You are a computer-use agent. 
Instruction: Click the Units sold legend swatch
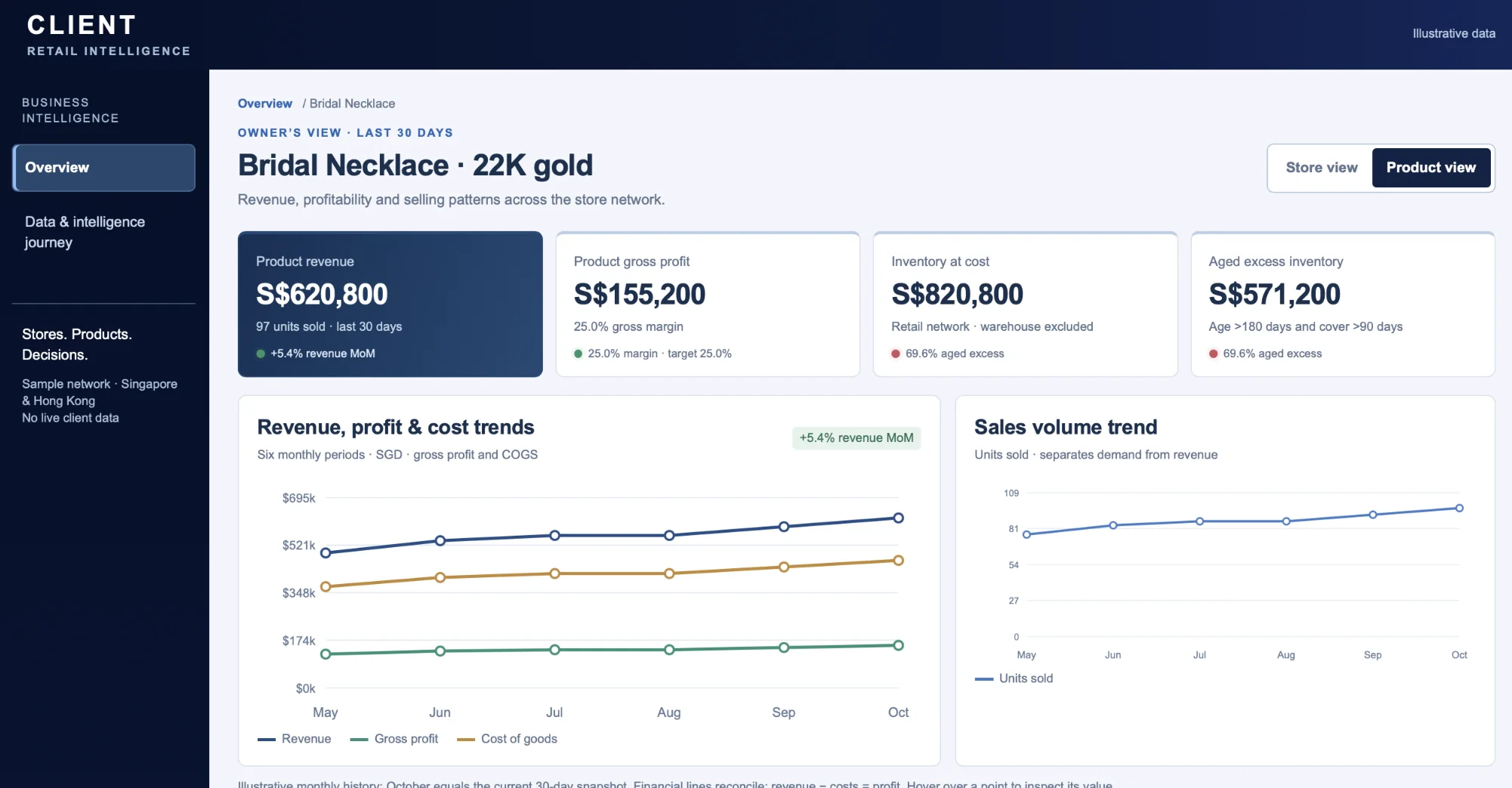click(x=984, y=679)
